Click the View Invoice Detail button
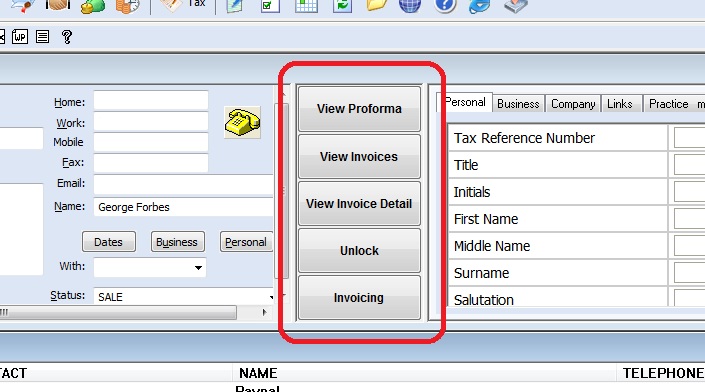This screenshot has height=392, width=705. 359,204
